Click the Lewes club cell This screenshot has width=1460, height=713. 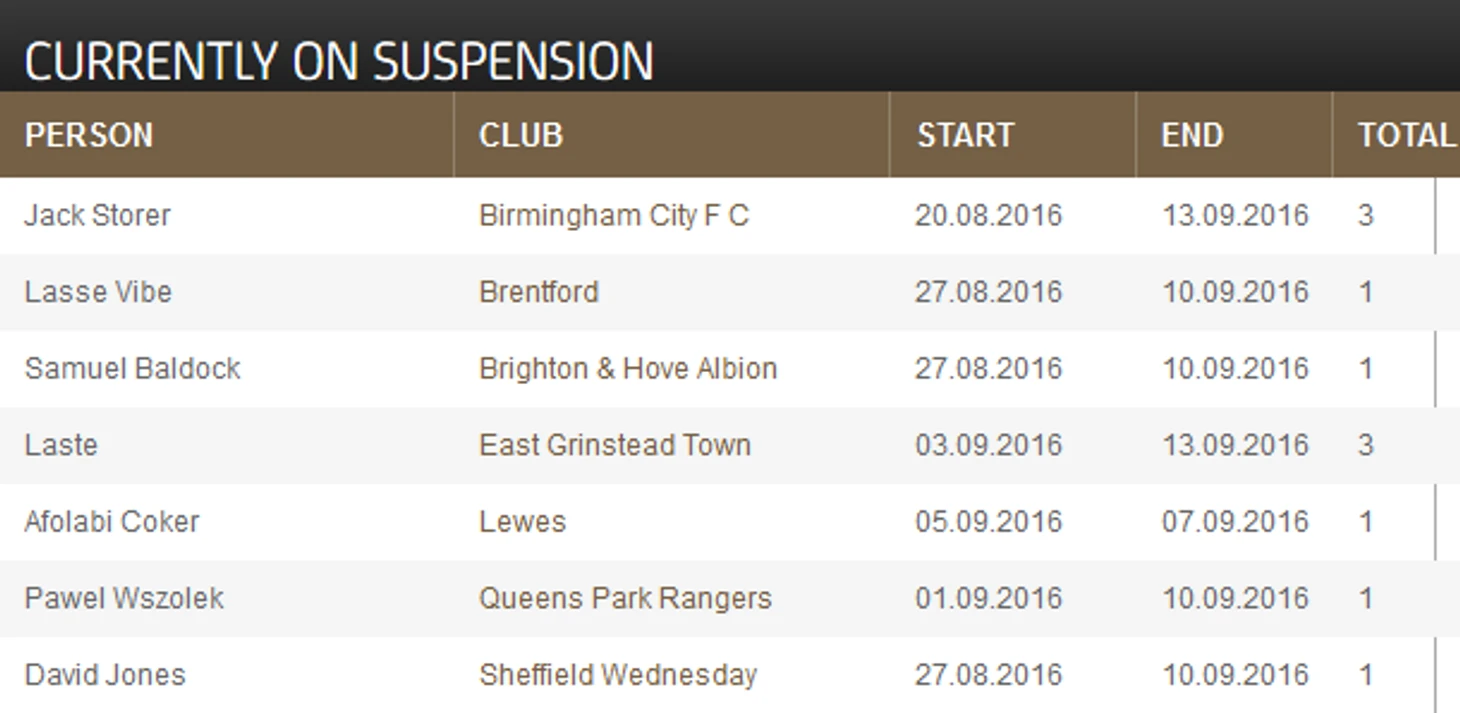point(522,521)
